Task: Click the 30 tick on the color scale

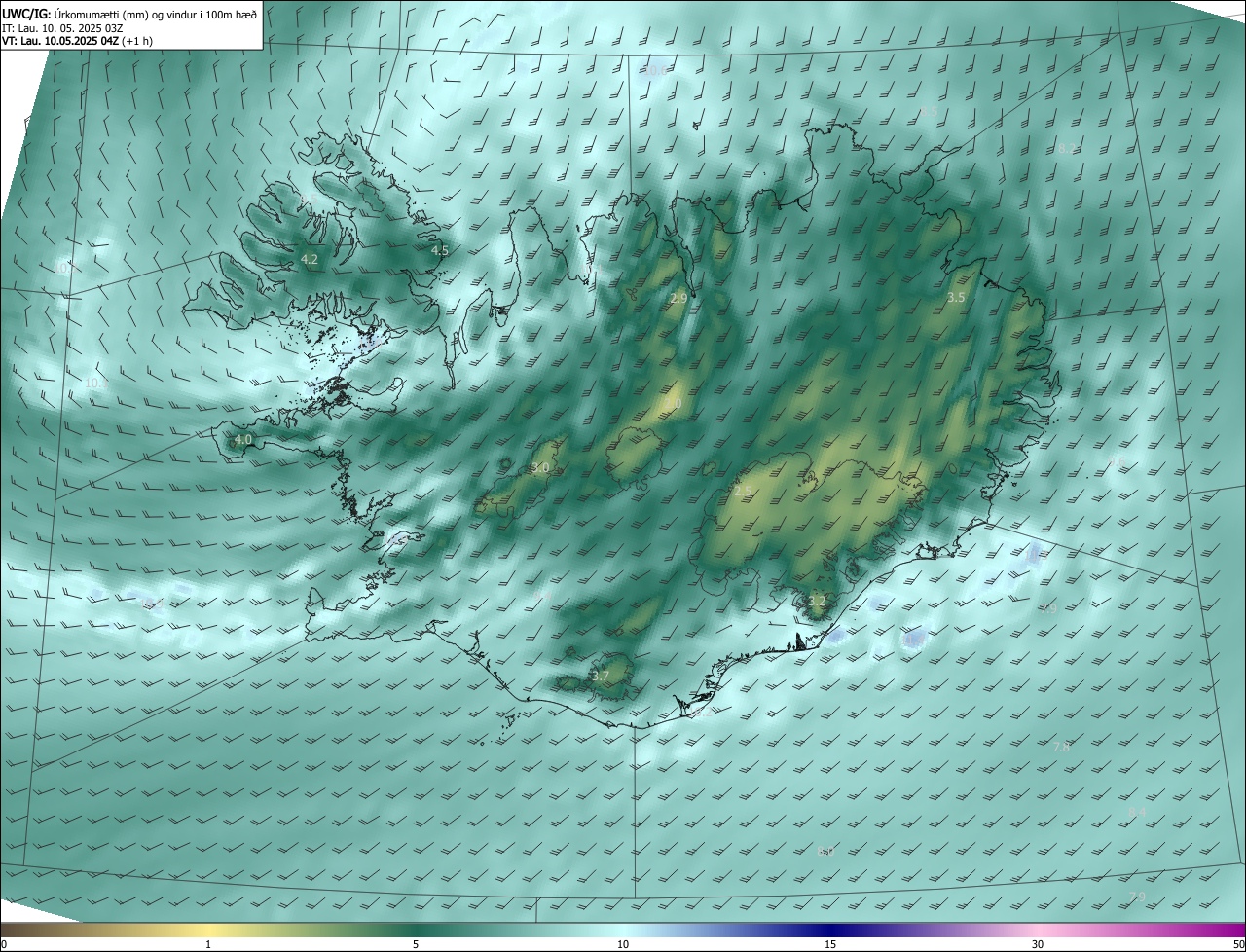Action: pyautogui.click(x=1038, y=944)
